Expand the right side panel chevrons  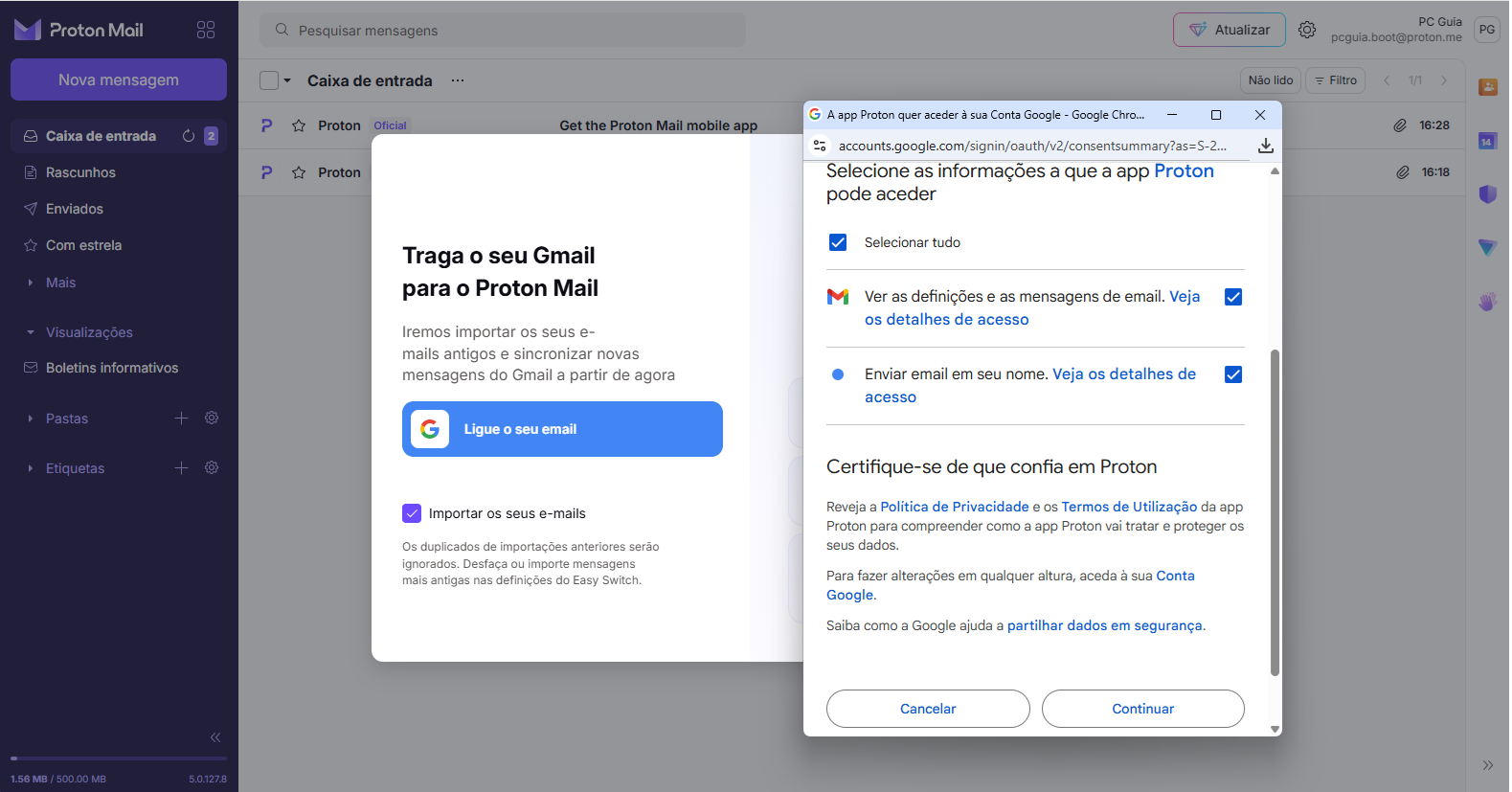pos(1487,765)
